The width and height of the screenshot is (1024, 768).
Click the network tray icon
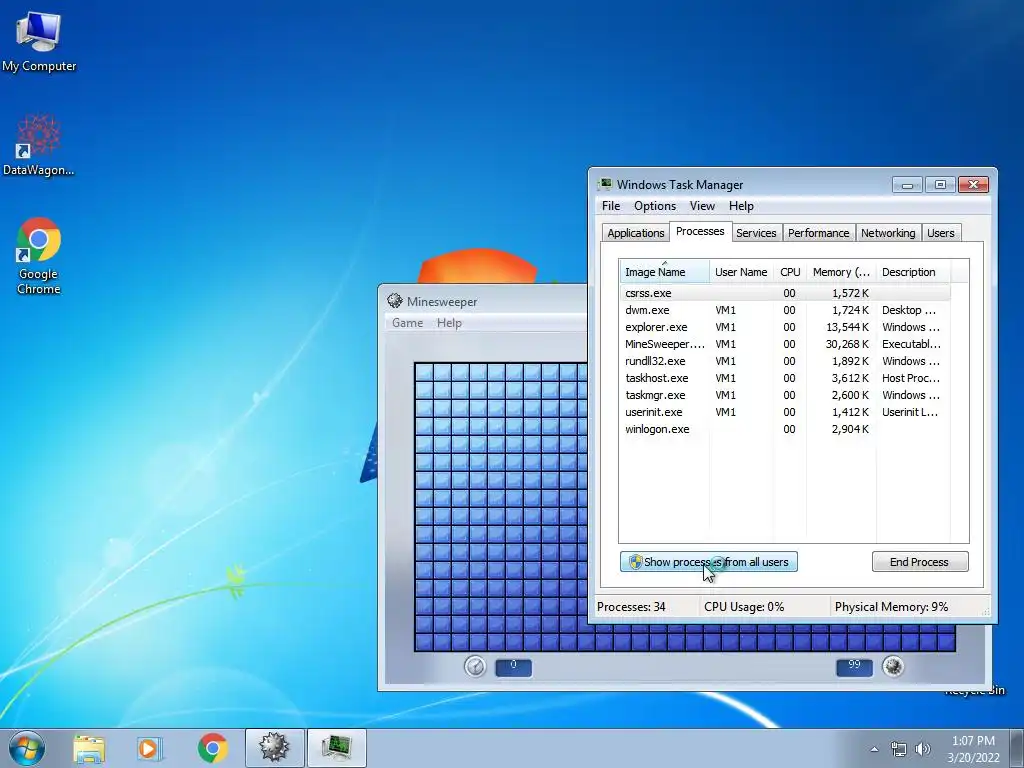(x=899, y=749)
